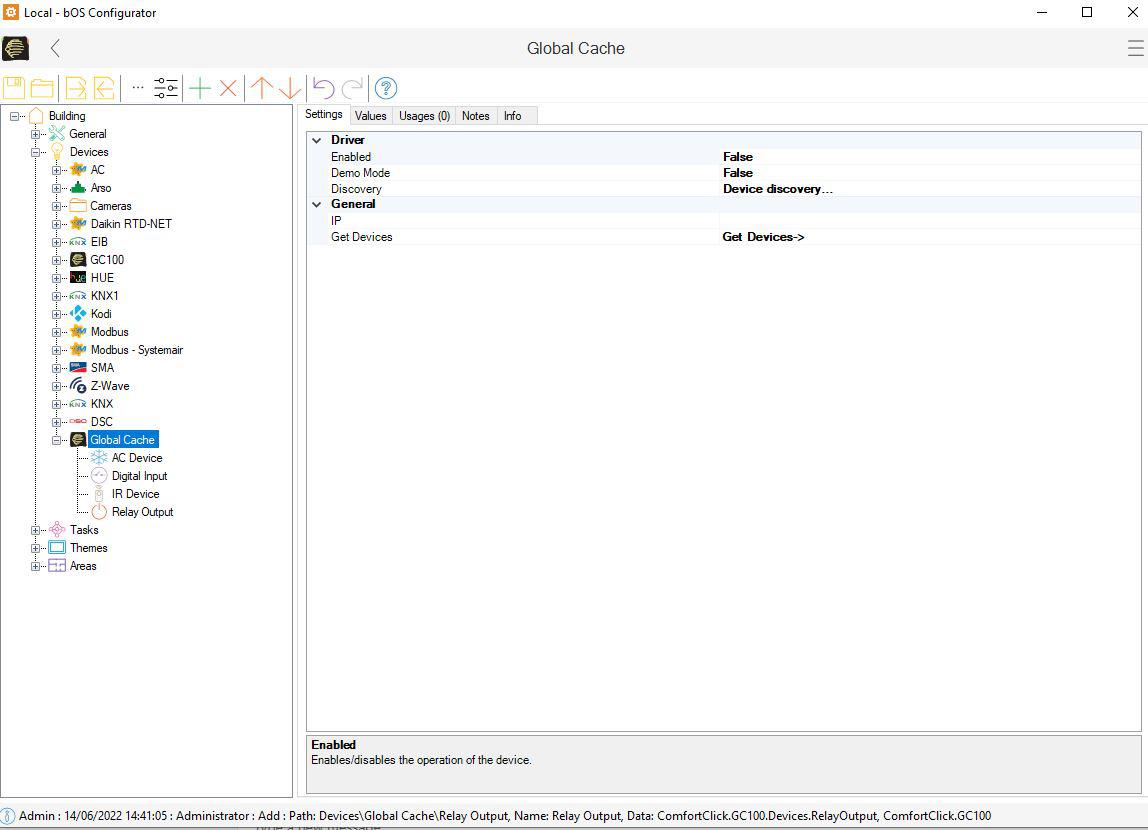Select the IR Device item

(x=135, y=494)
